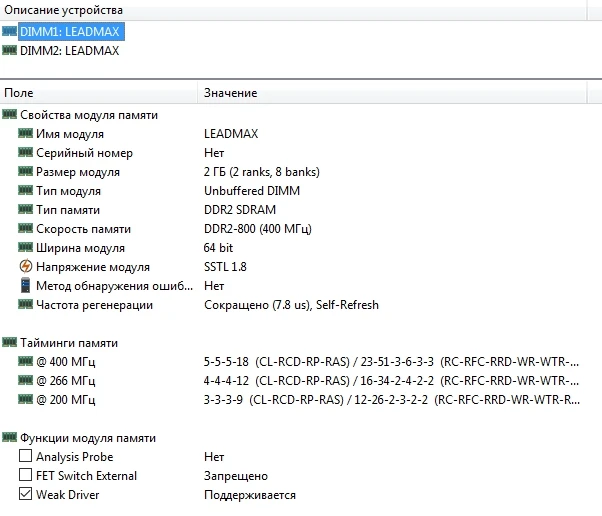Click the icon next to Тип памяти
Image resolution: width=602 pixels, height=516 pixels.
[x=25, y=209]
